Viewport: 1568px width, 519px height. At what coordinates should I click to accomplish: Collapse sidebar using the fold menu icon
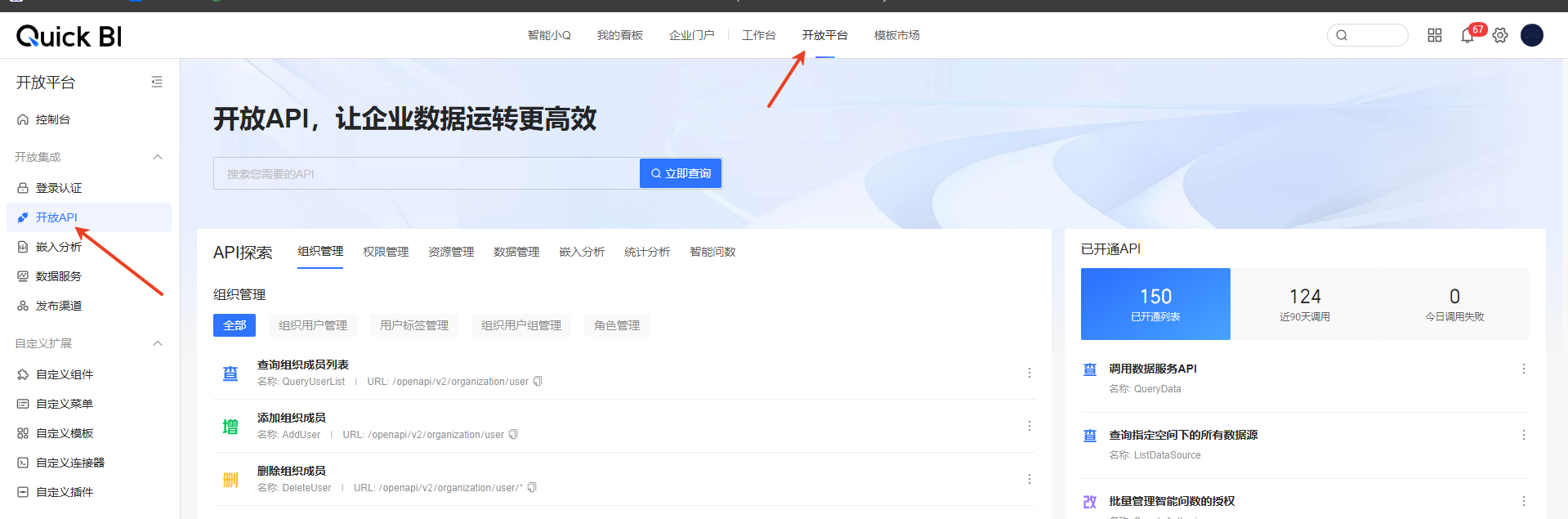point(157,82)
